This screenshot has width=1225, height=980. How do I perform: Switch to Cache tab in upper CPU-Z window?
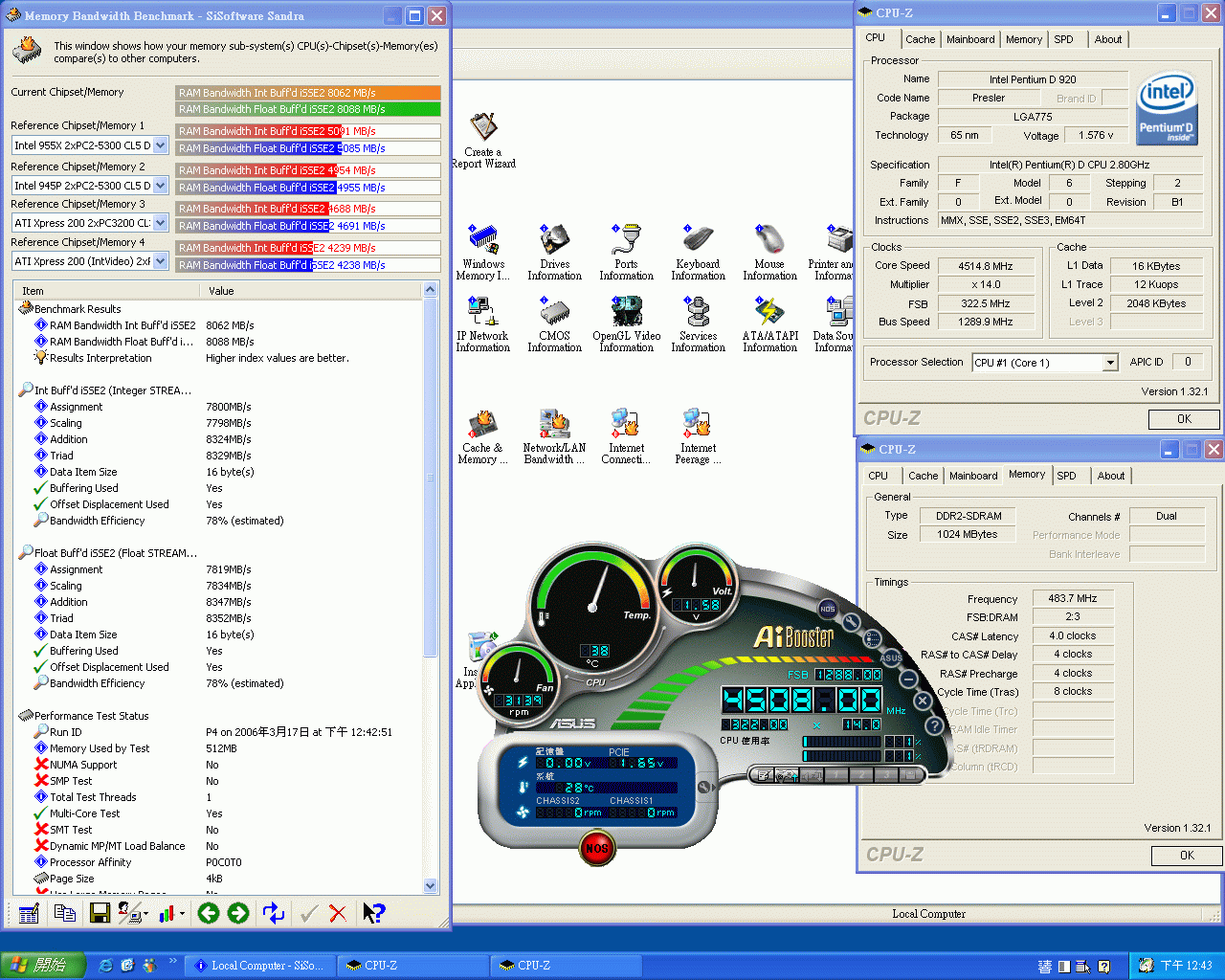[x=921, y=39]
